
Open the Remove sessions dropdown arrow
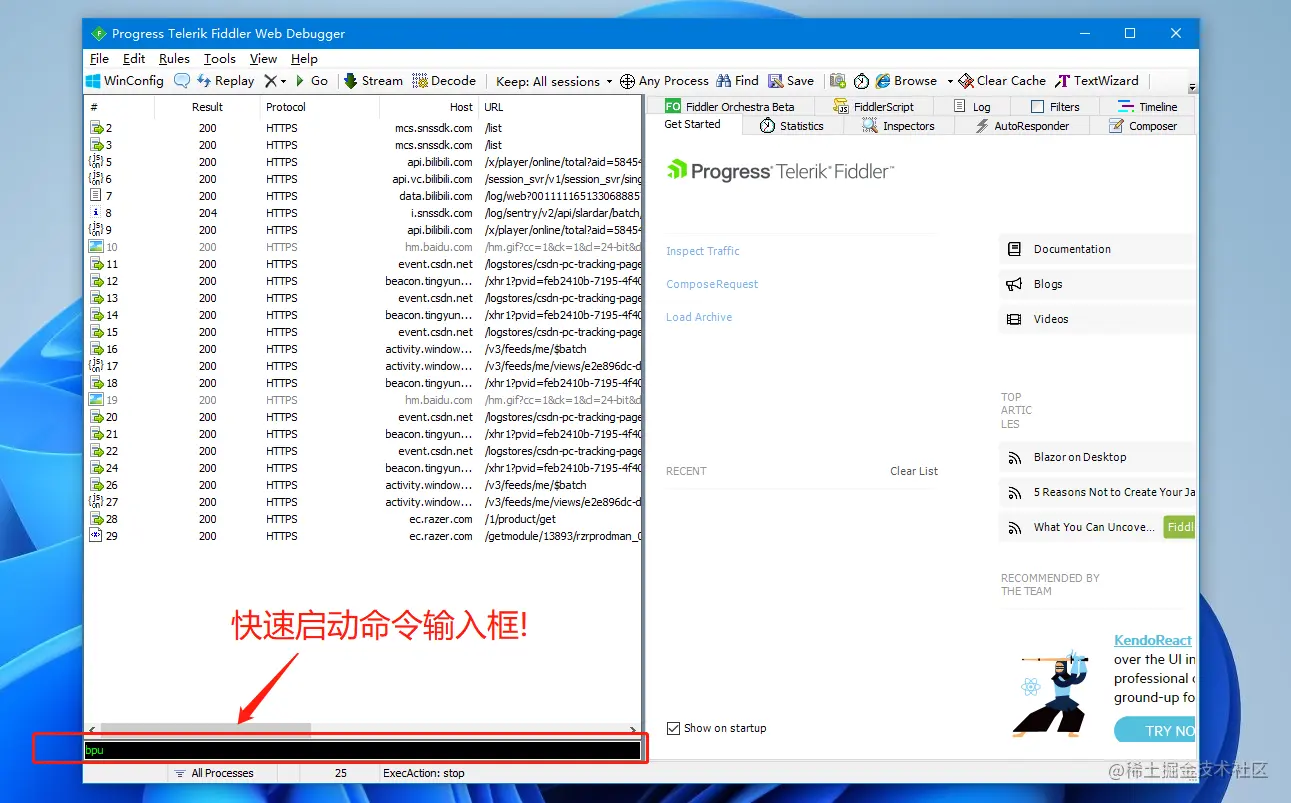[x=283, y=81]
